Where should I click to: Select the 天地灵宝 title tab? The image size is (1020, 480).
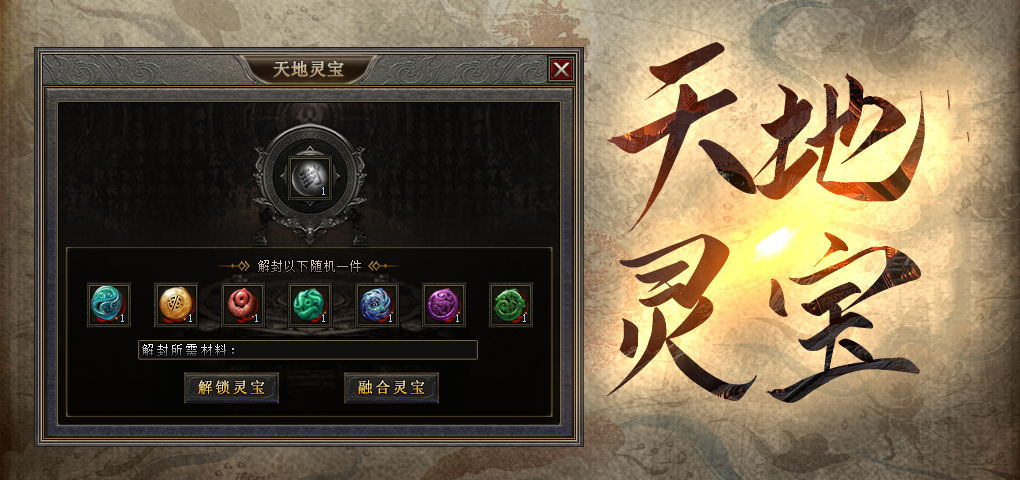tap(308, 69)
